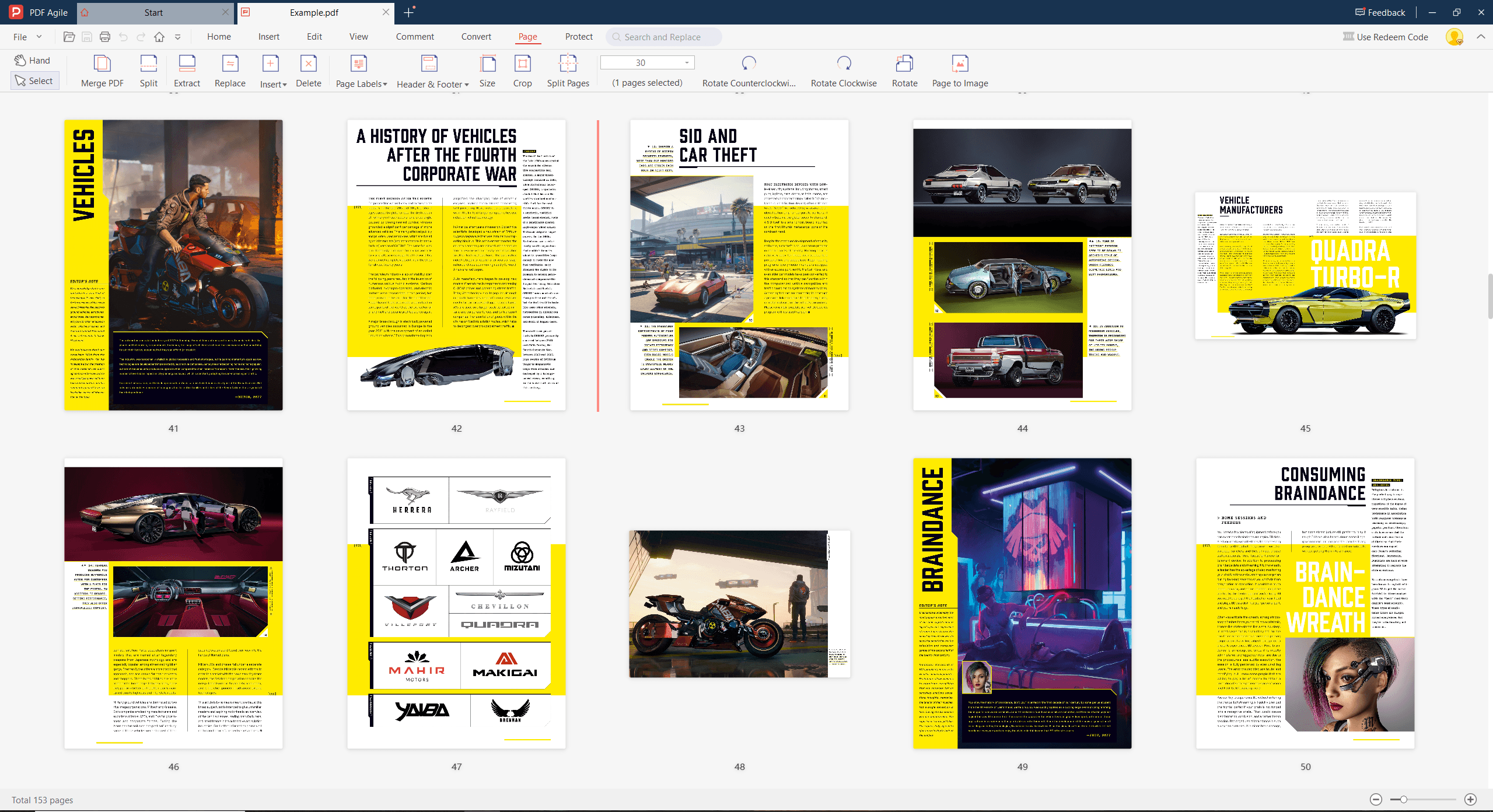Open the View ribbon tab
Image resolution: width=1493 pixels, height=812 pixels.
point(359,37)
